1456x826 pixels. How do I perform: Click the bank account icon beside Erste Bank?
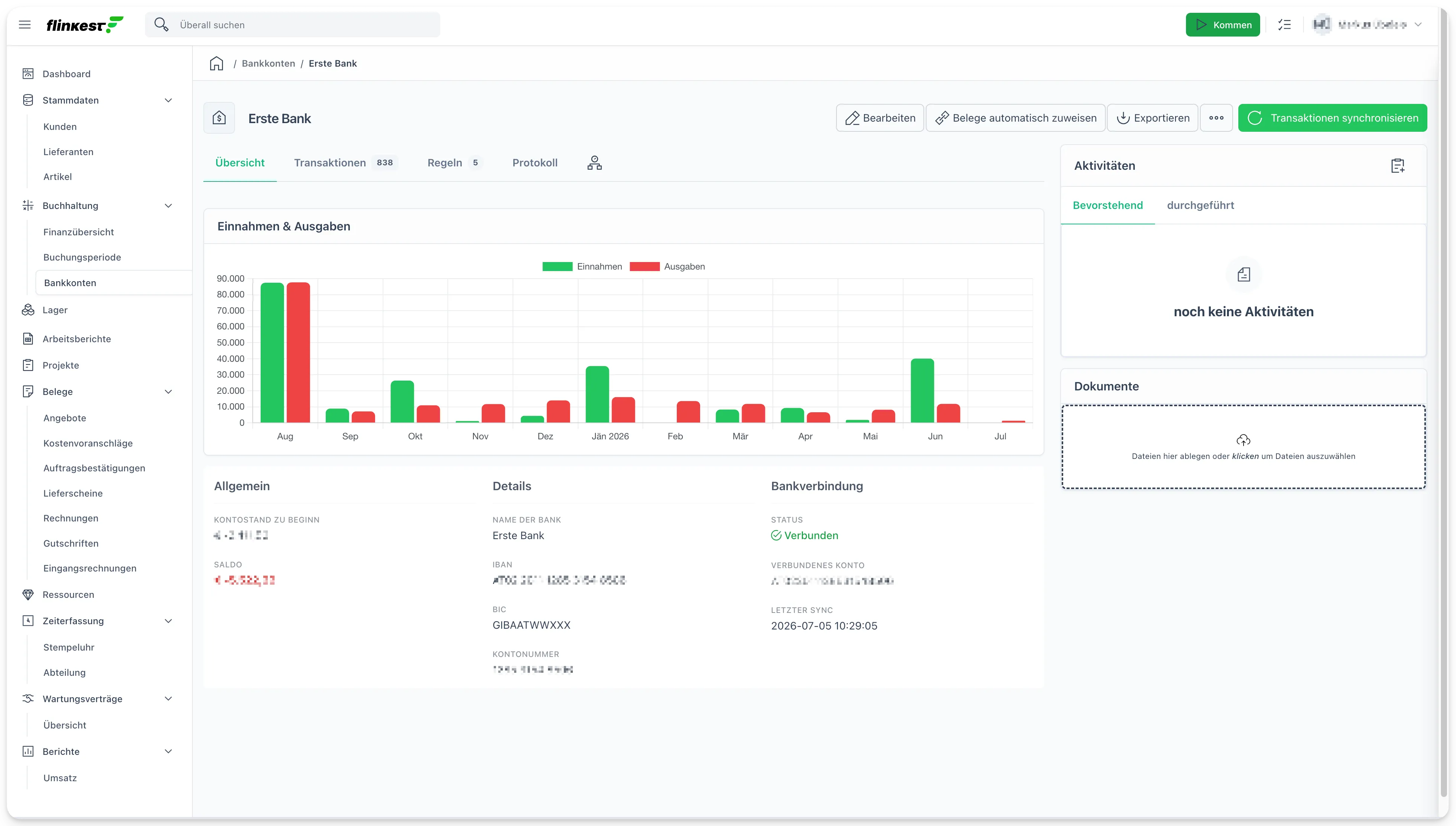(219, 118)
